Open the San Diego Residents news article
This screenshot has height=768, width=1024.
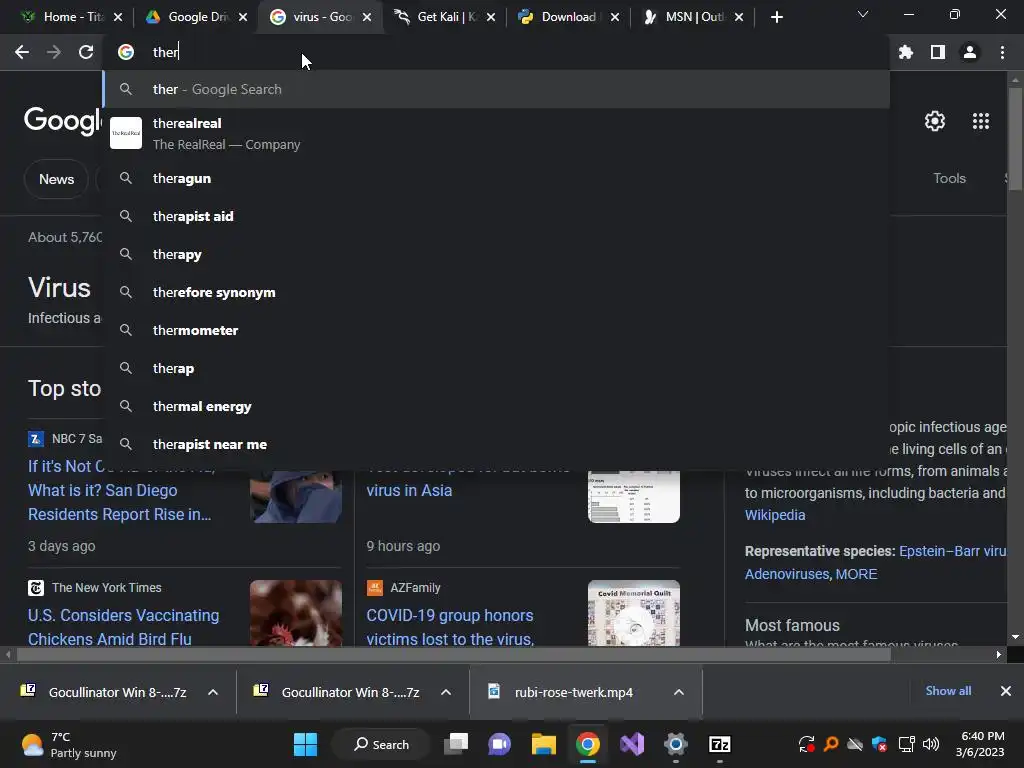(120, 490)
